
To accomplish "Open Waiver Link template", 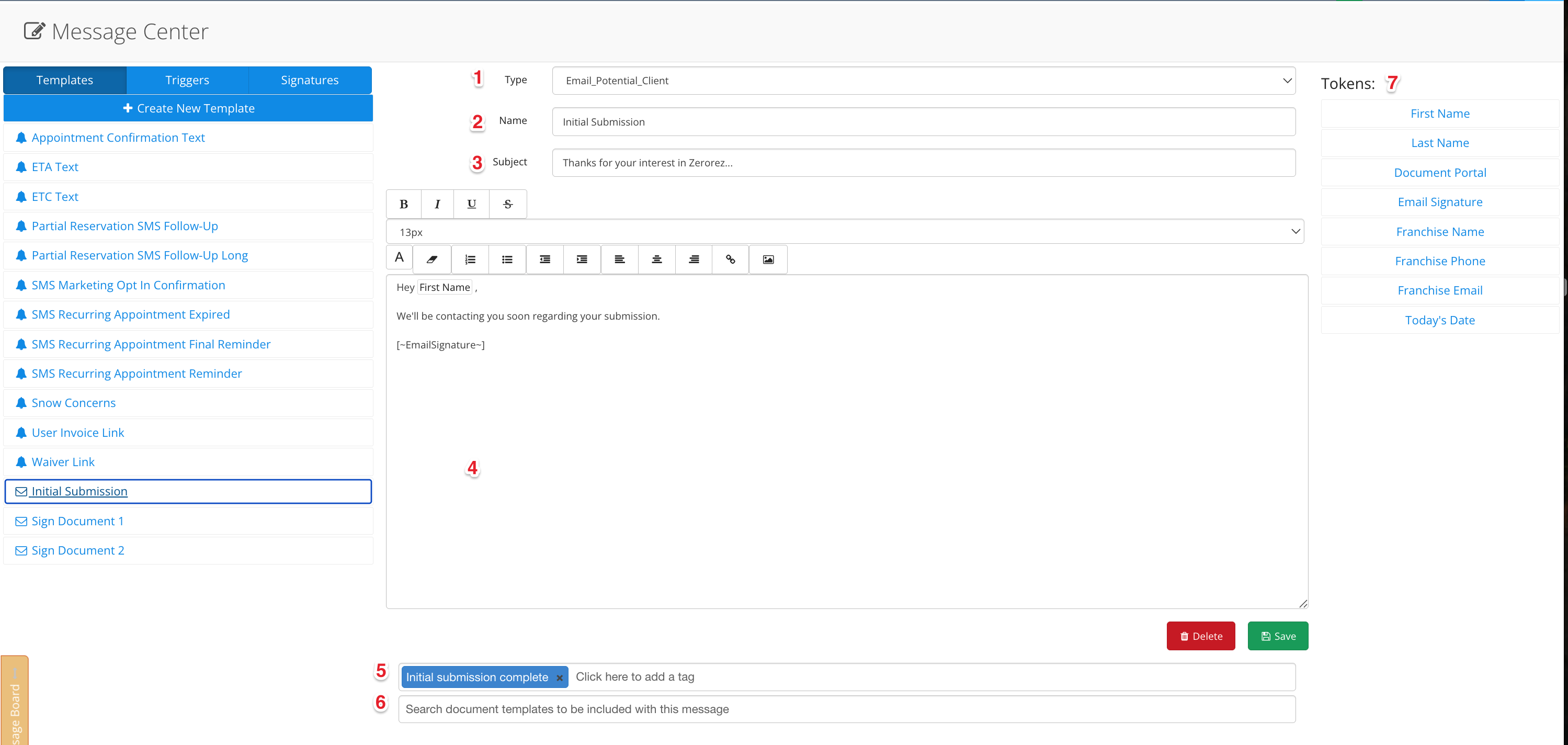I will point(188,462).
